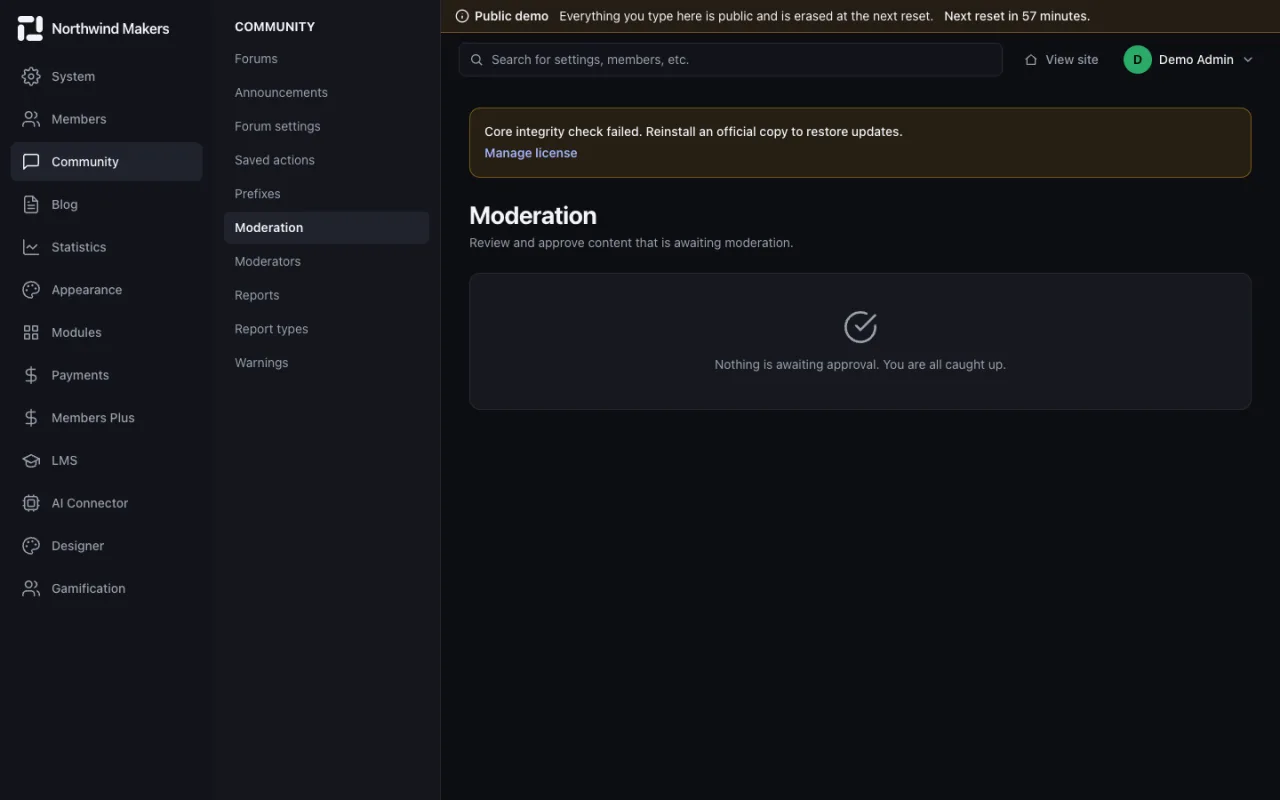Open System via its gear icon

[x=31, y=76]
